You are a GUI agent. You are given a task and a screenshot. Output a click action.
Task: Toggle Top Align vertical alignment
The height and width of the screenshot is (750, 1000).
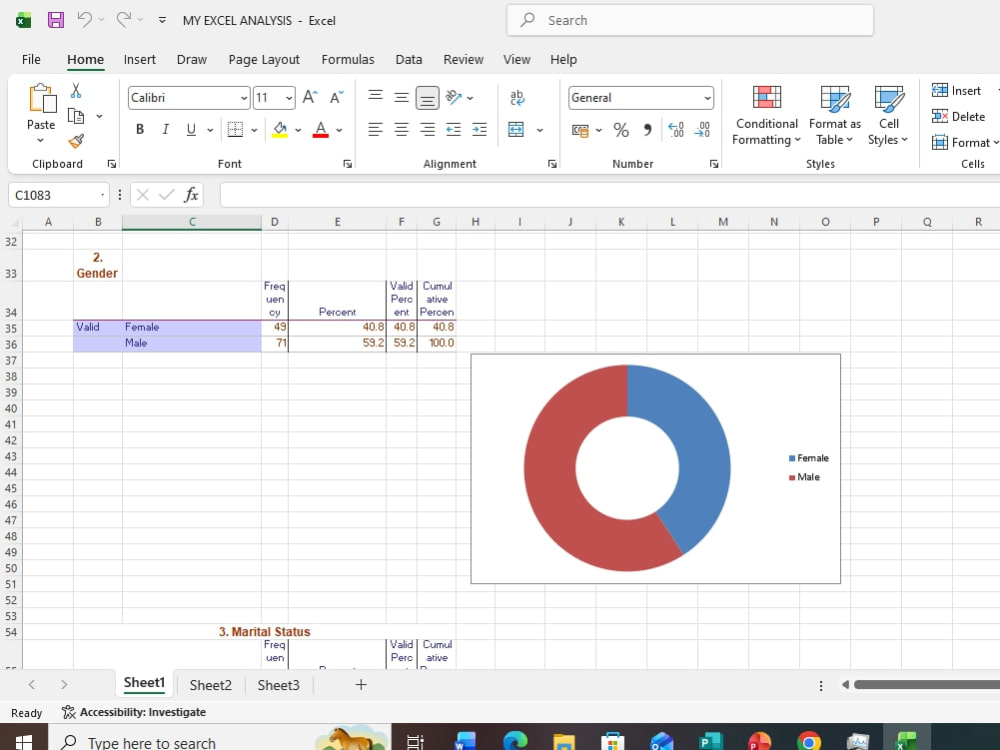coord(376,96)
